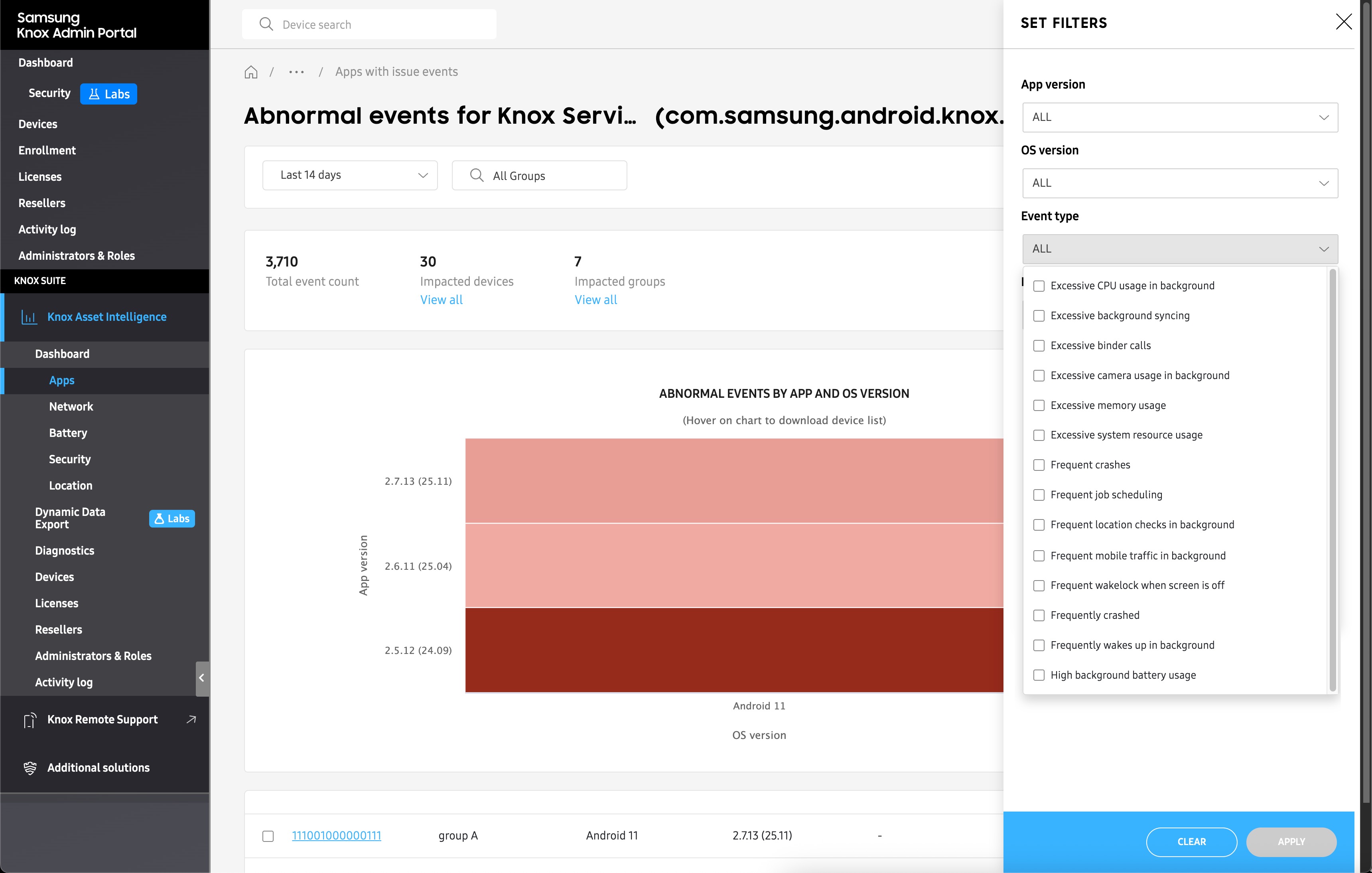Click the Device search input field
Screen dimensions: 1372x873
tap(369, 24)
